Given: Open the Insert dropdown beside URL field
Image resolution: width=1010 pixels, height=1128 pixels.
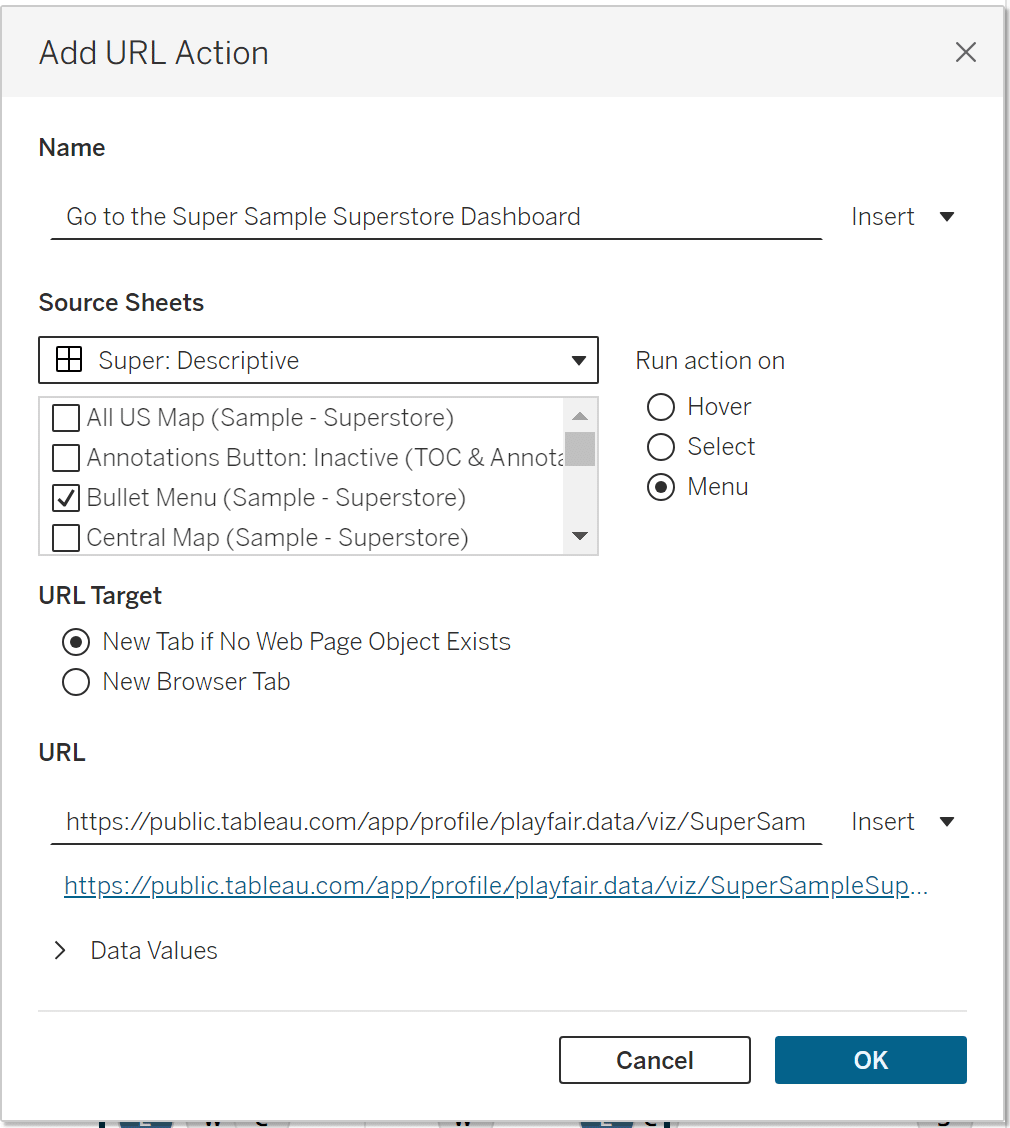Looking at the screenshot, I should click(x=902, y=822).
